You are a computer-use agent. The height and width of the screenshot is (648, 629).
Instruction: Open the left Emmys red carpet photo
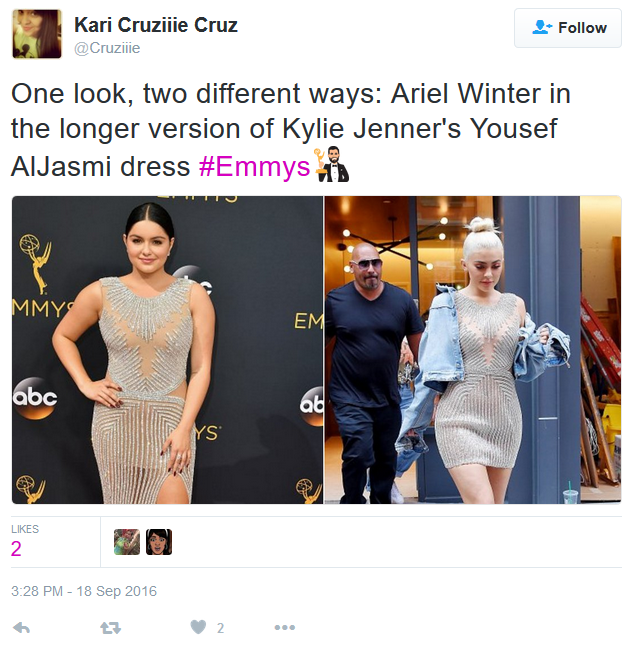[x=167, y=350]
